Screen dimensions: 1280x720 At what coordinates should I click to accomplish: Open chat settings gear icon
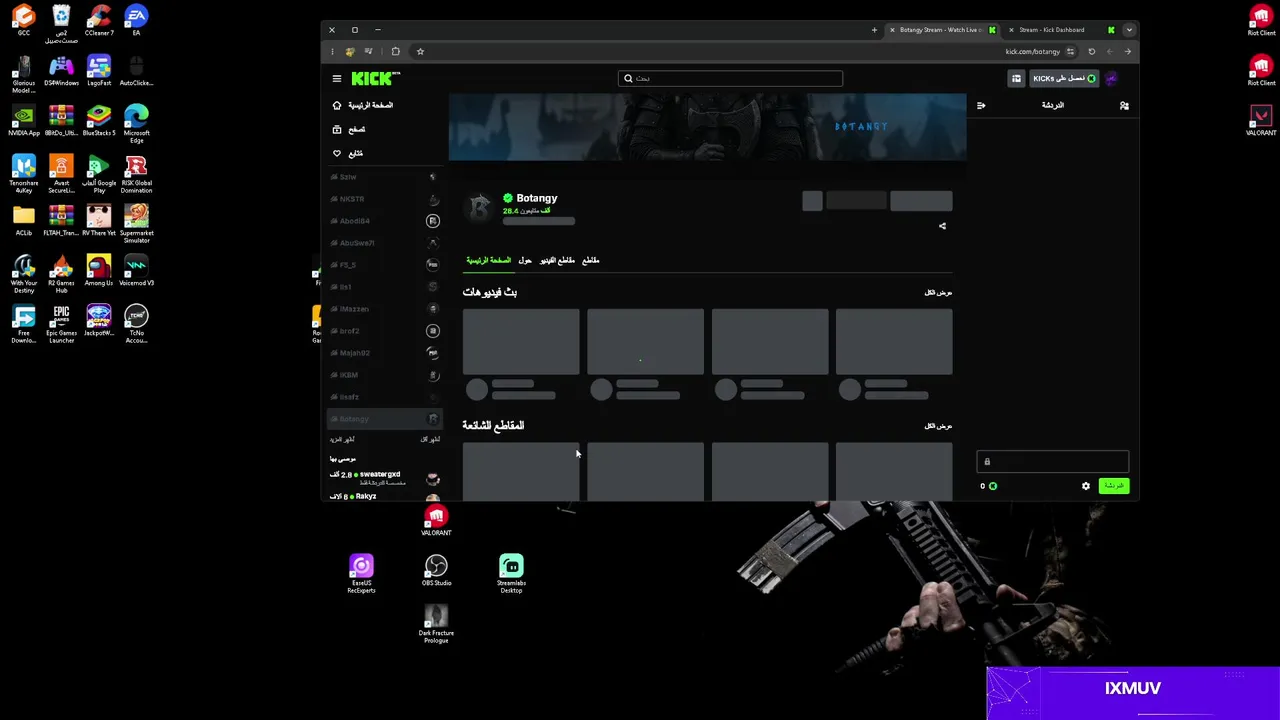(x=1086, y=486)
